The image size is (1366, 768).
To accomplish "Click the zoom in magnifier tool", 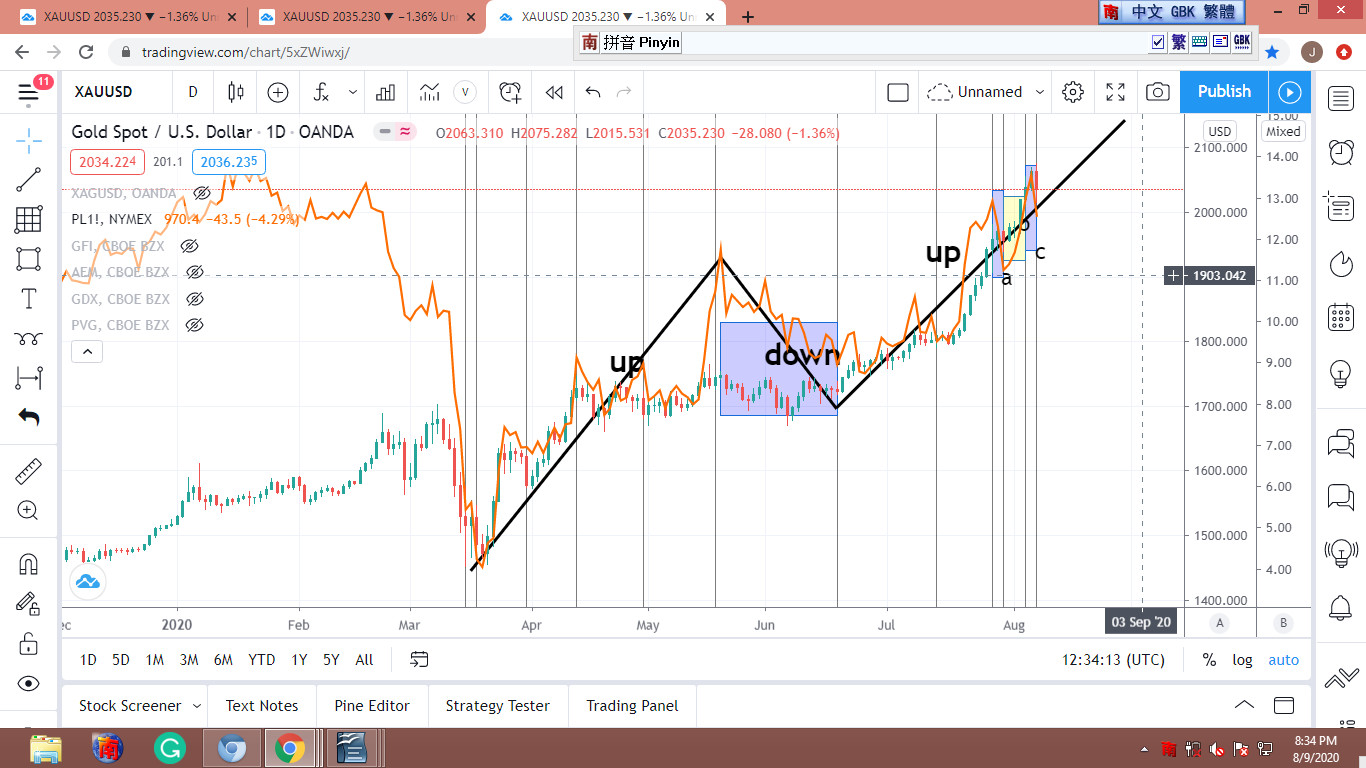I will [29, 511].
